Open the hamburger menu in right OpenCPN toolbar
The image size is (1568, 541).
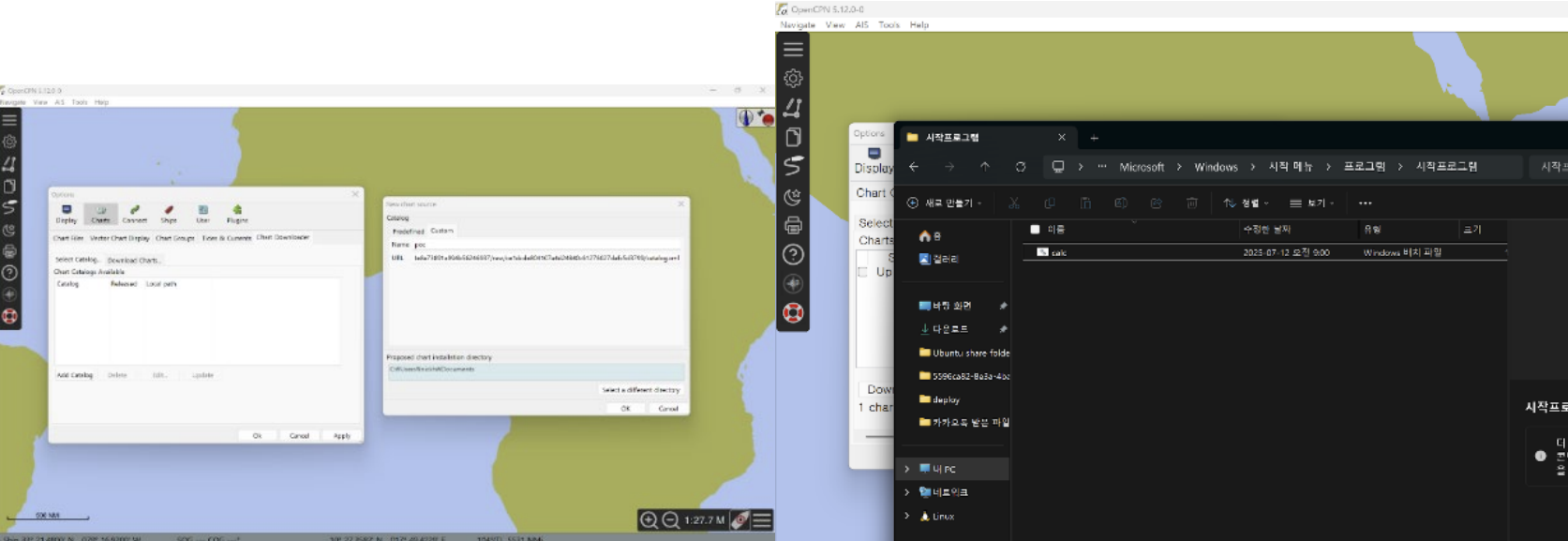pyautogui.click(x=793, y=49)
